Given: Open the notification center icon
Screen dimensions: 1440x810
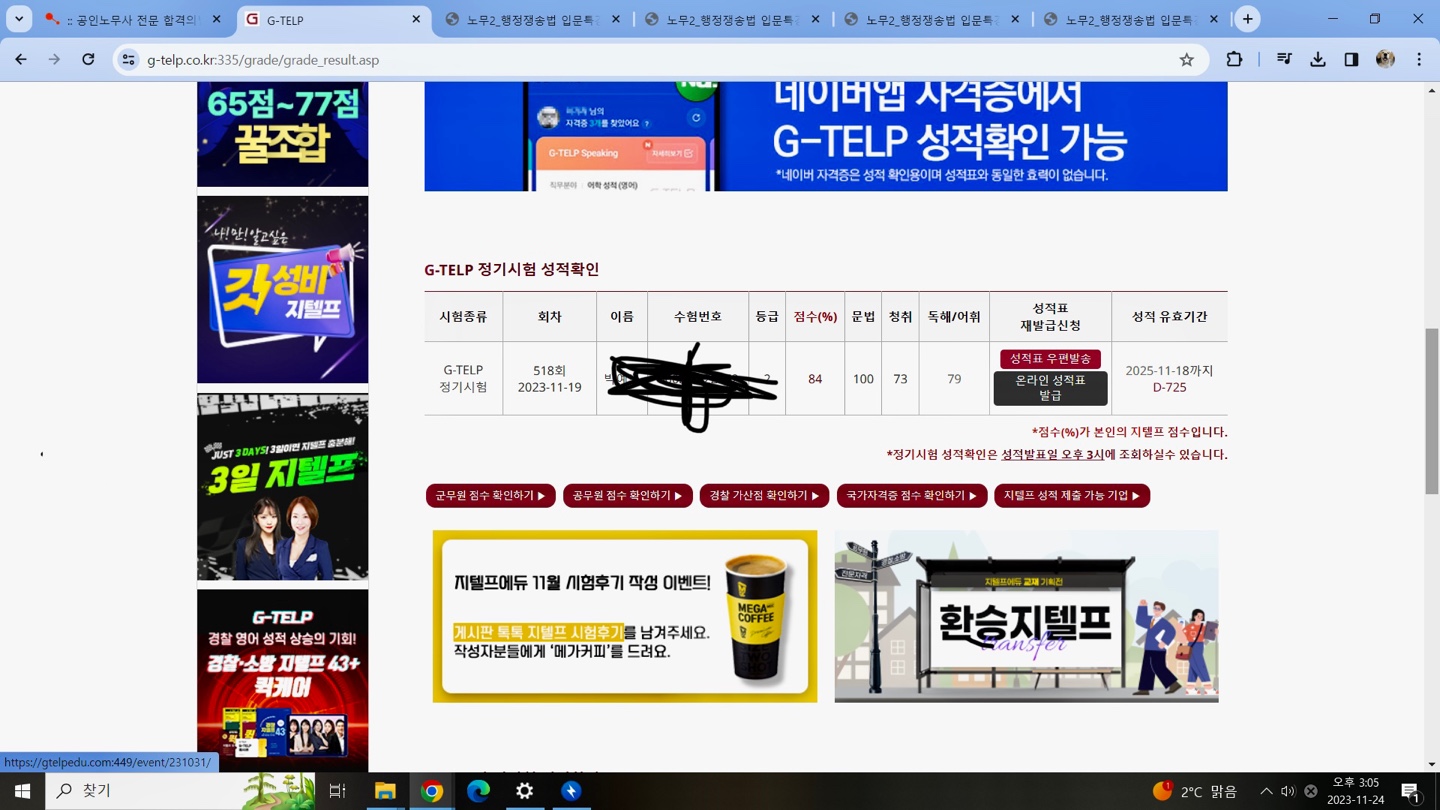Looking at the screenshot, I should (1412, 792).
